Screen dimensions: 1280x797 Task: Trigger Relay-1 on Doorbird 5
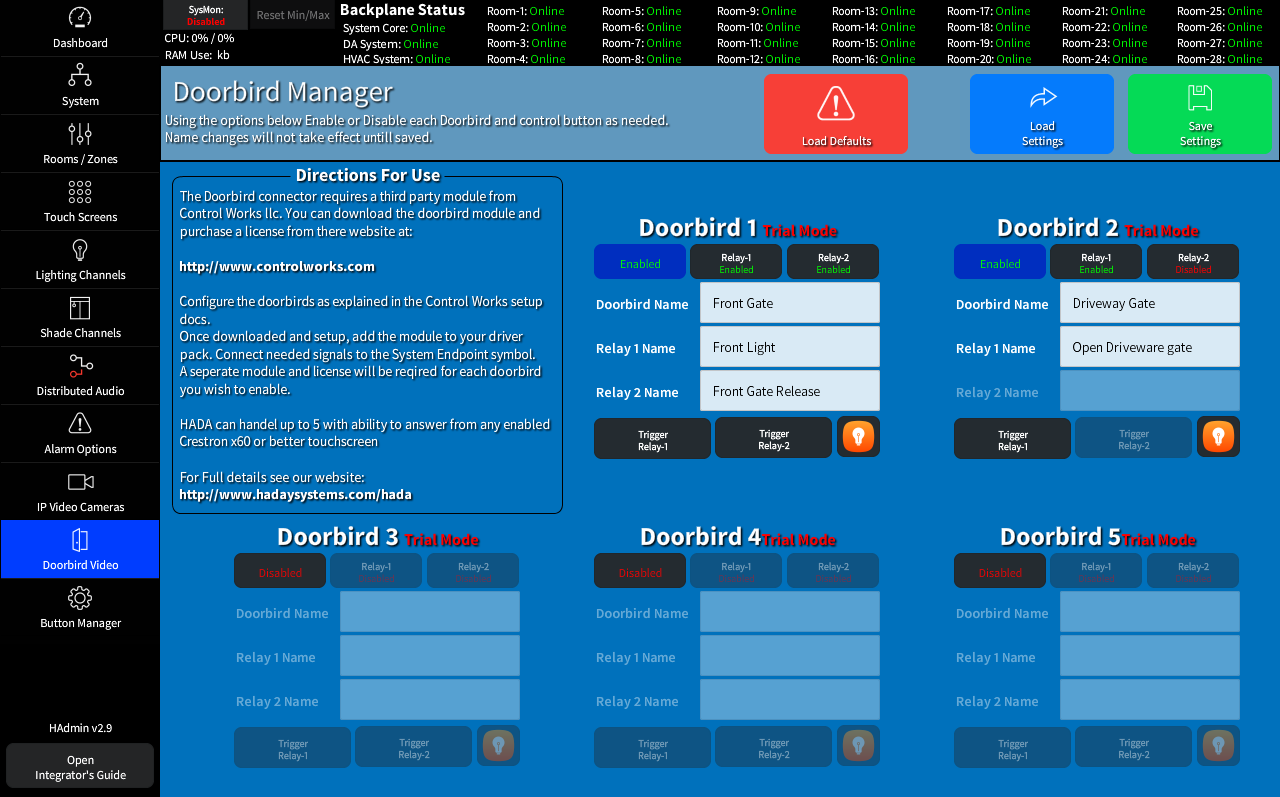pos(1013,747)
